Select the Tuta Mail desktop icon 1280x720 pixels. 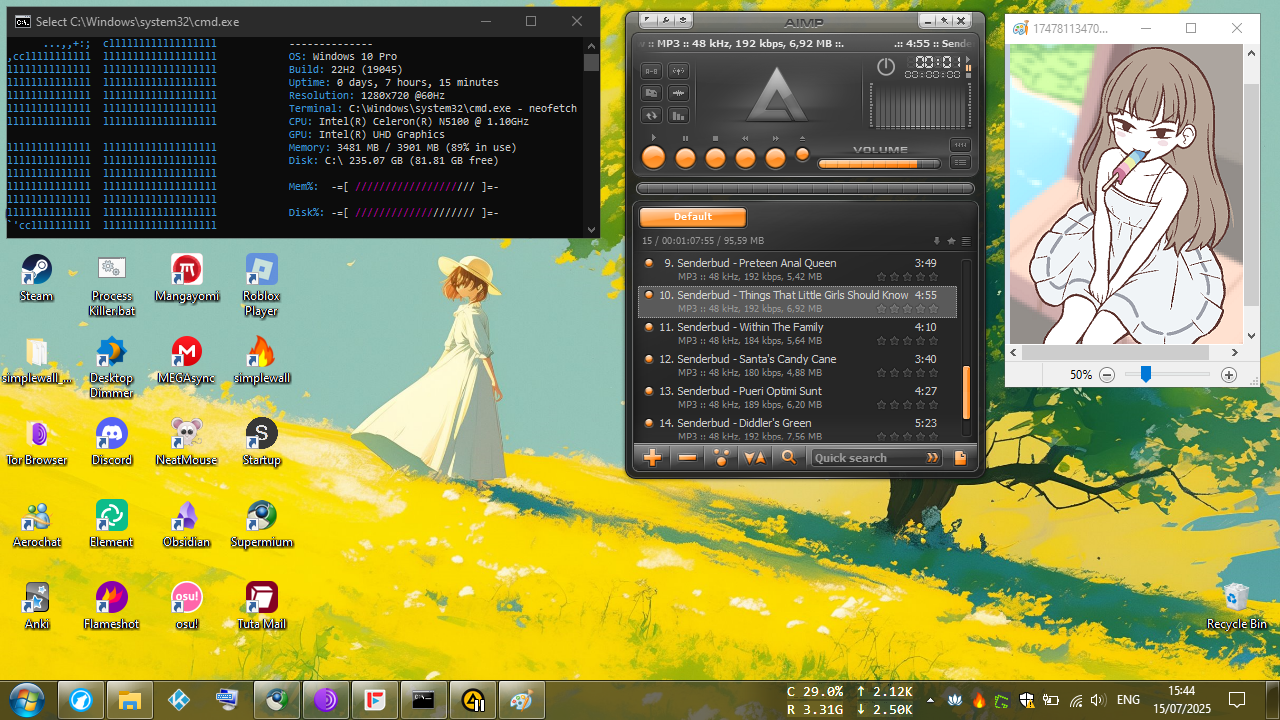tap(261, 605)
